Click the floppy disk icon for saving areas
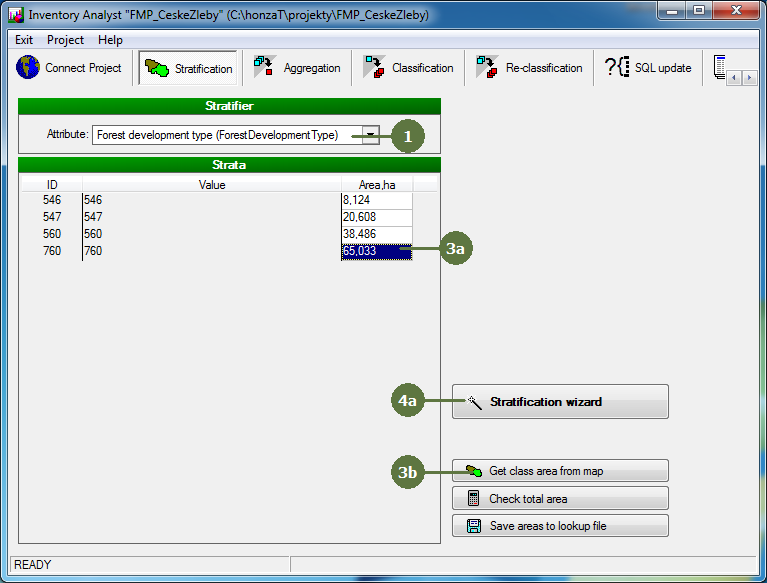The height and width of the screenshot is (583, 767). (473, 526)
